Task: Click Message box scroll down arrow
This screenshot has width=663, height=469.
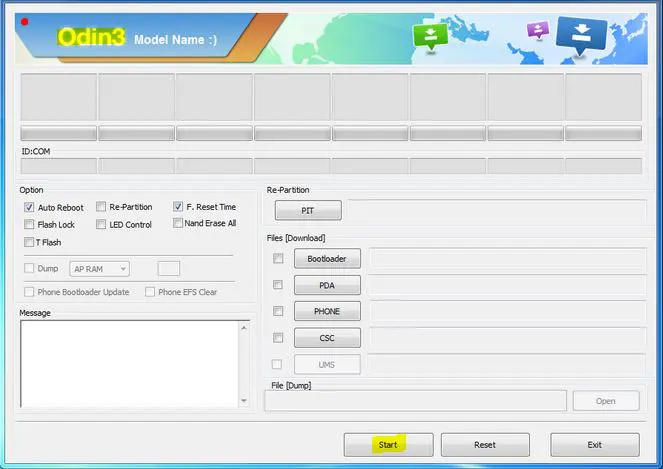Action: (x=244, y=400)
